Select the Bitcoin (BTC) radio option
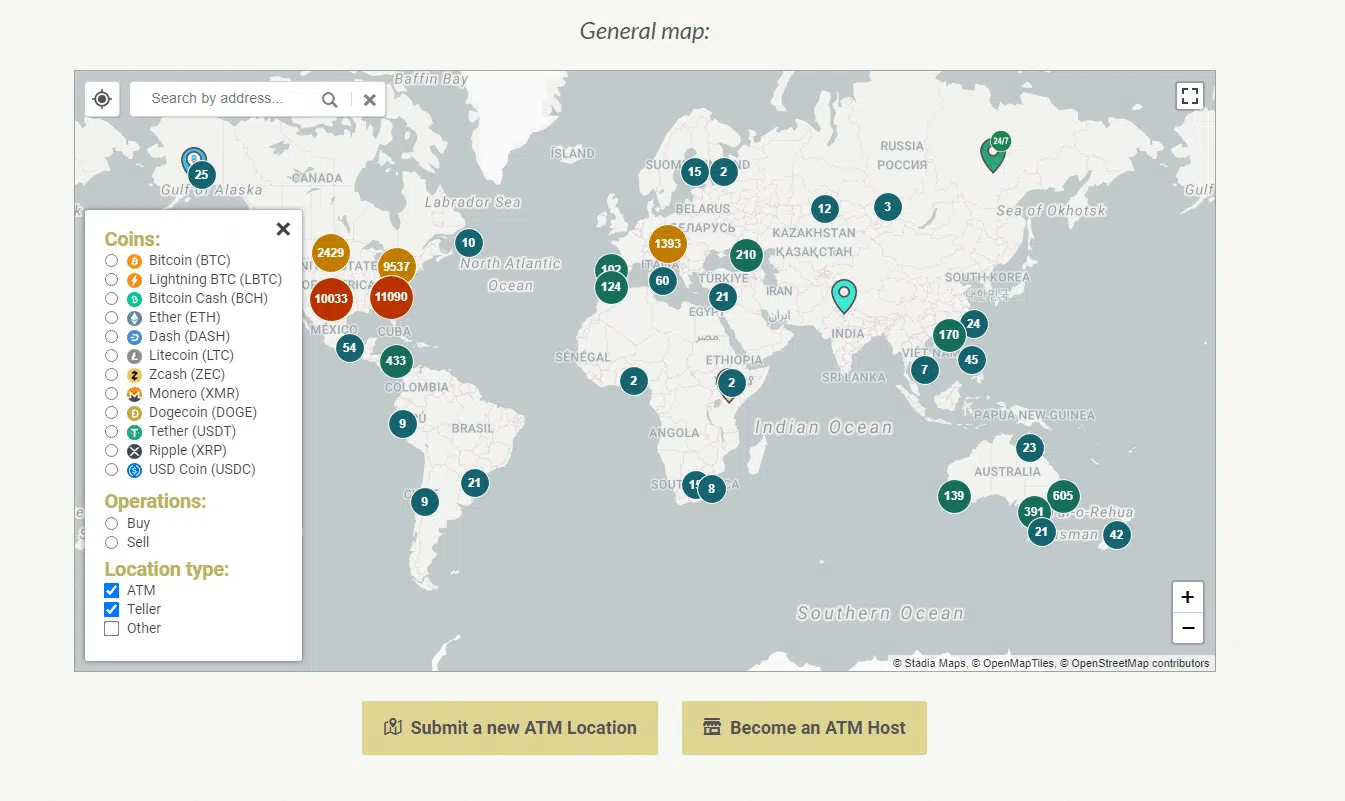The height and width of the screenshot is (801, 1345). (x=112, y=261)
